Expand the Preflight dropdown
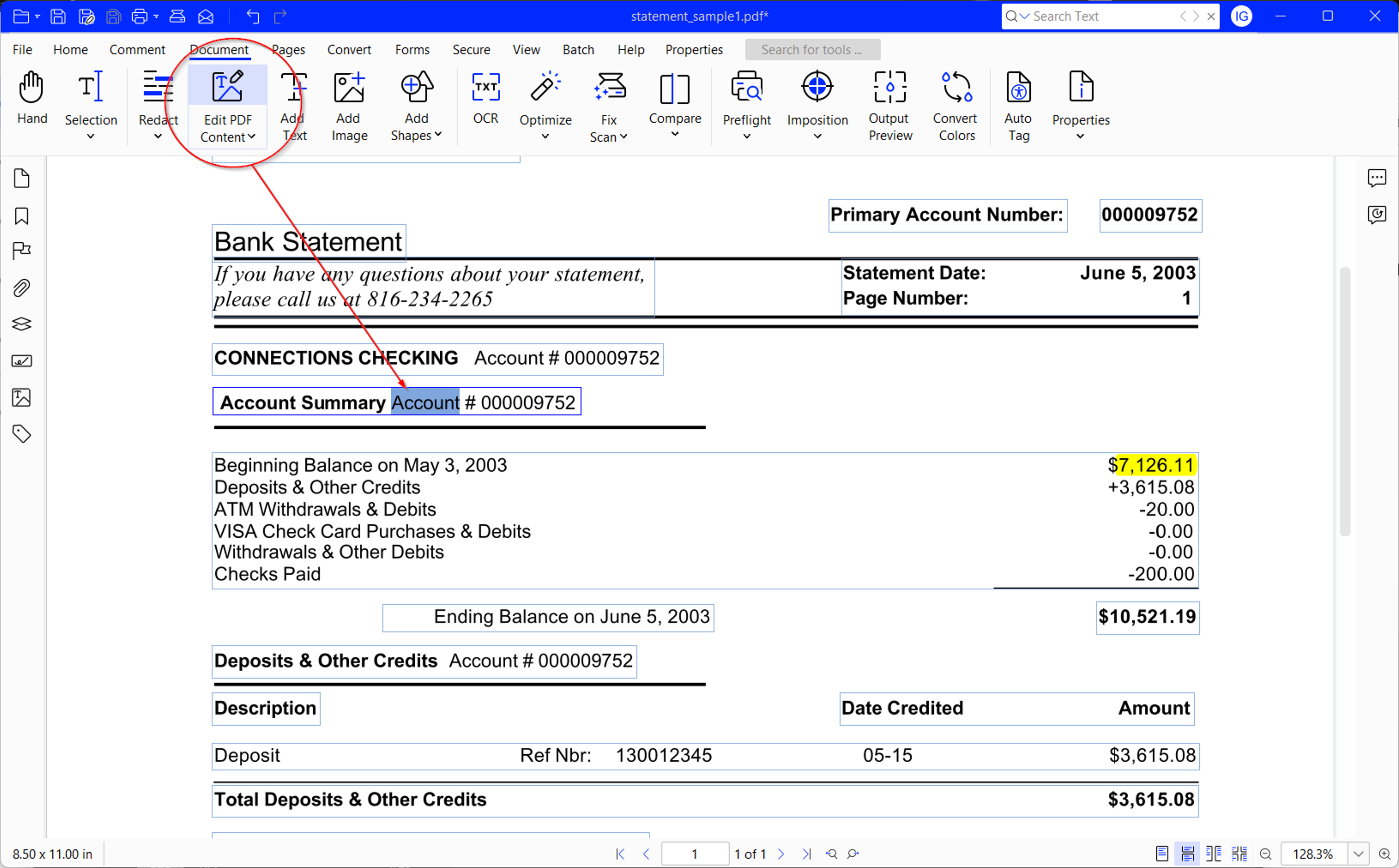 747,137
